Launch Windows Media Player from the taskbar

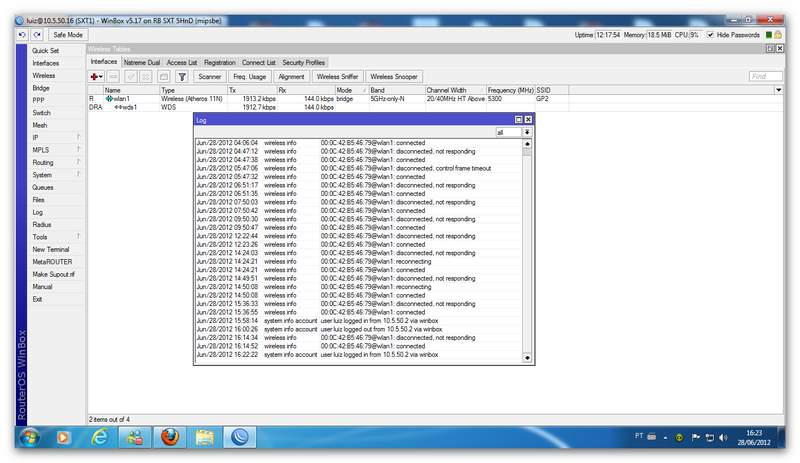63,437
